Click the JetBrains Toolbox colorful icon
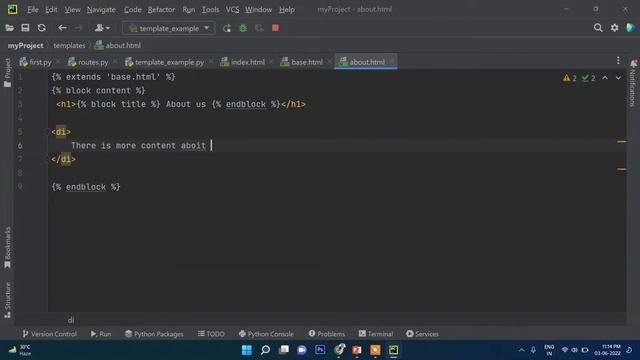Image resolution: width=640 pixels, height=360 pixels. pos(631,28)
